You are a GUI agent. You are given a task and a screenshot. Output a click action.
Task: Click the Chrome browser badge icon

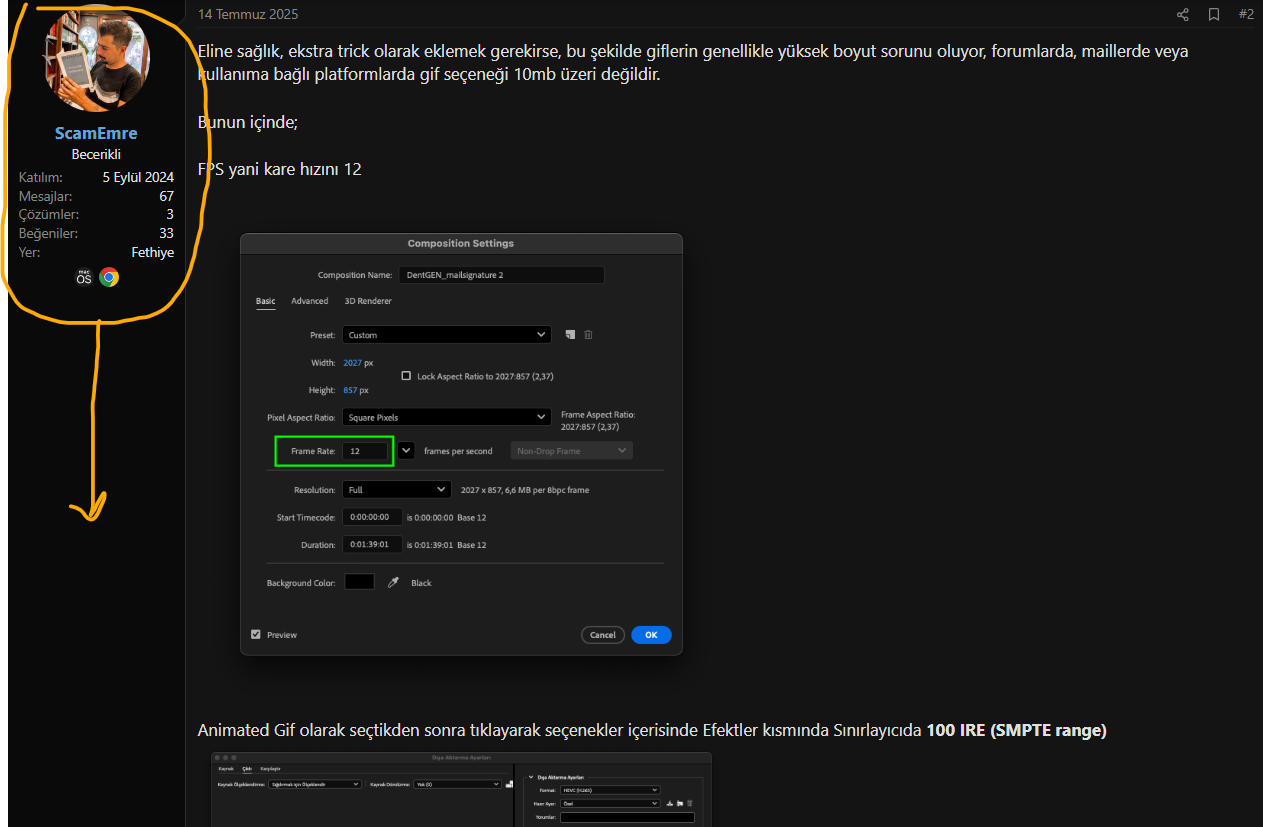(x=109, y=277)
